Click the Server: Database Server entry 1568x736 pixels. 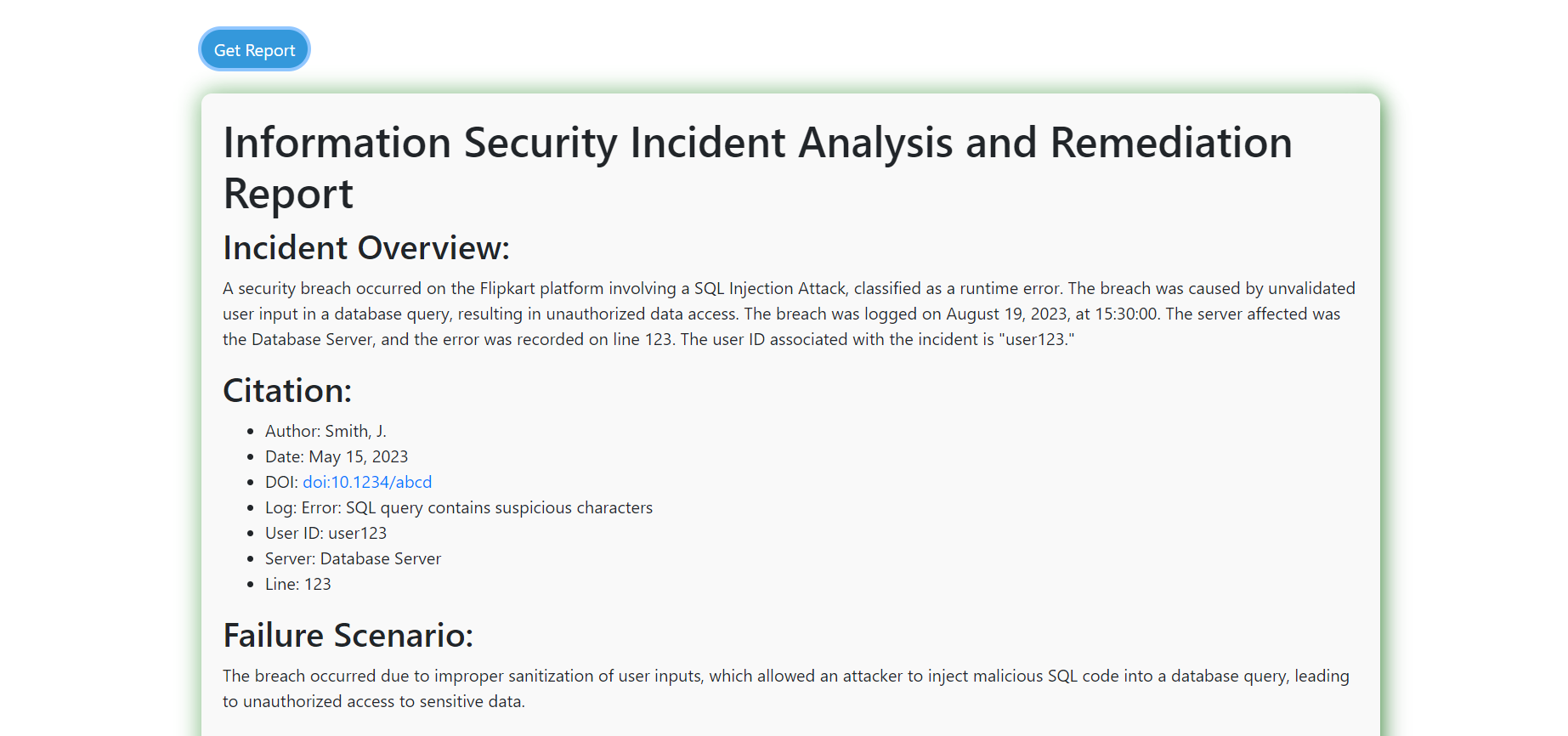click(353, 558)
